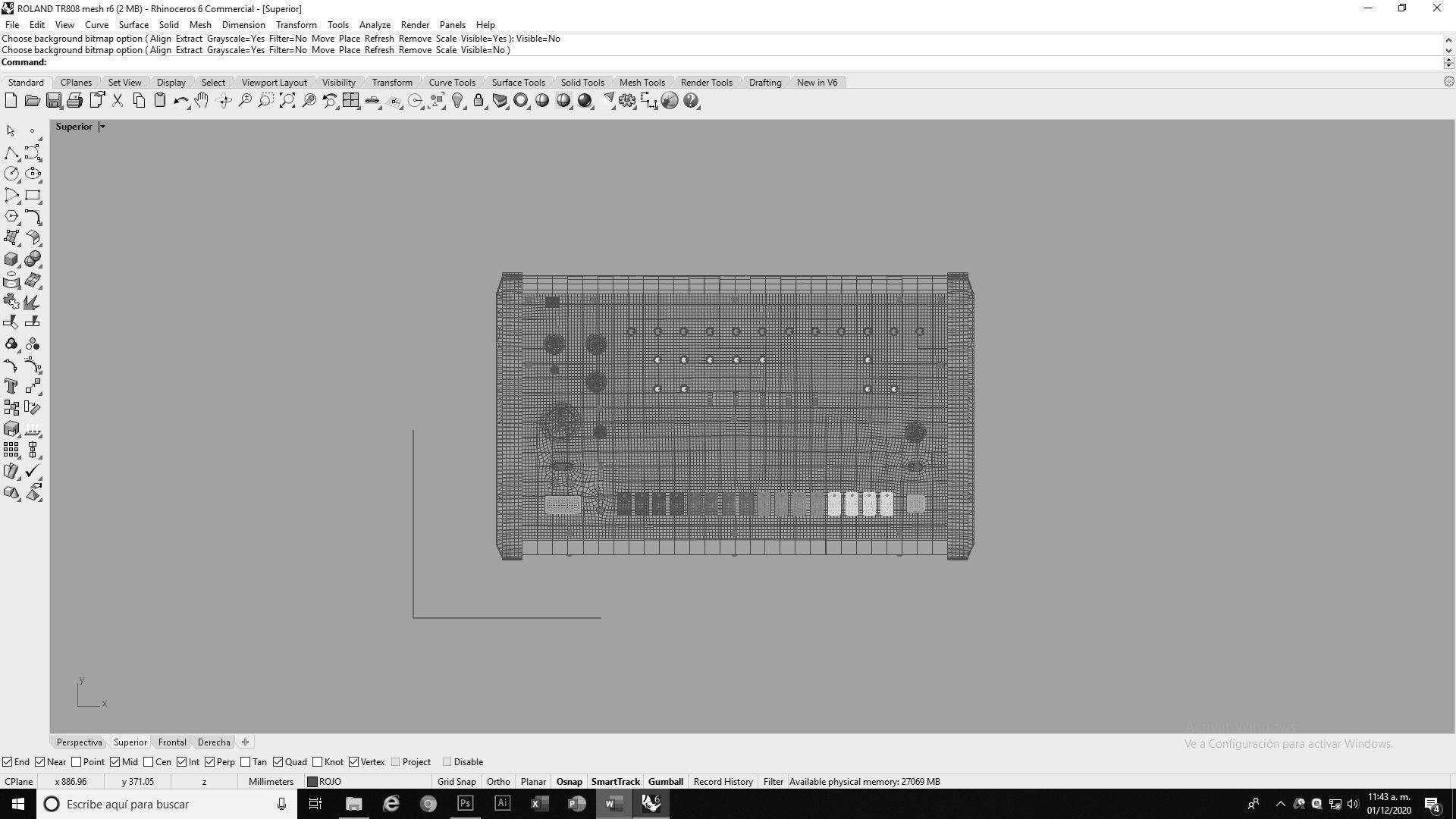Switch to the Mesh Tools toolbar tab
1456x819 pixels.
(642, 83)
